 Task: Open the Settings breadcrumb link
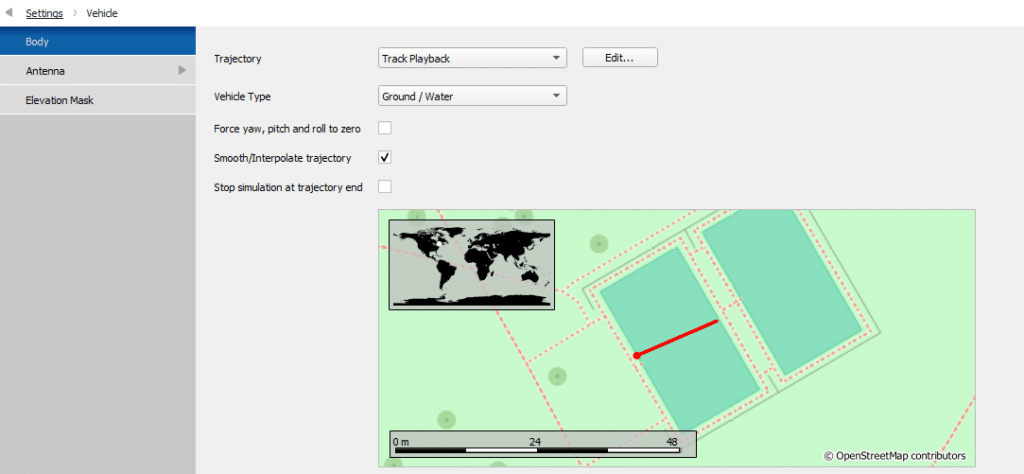pyautogui.click(x=44, y=13)
